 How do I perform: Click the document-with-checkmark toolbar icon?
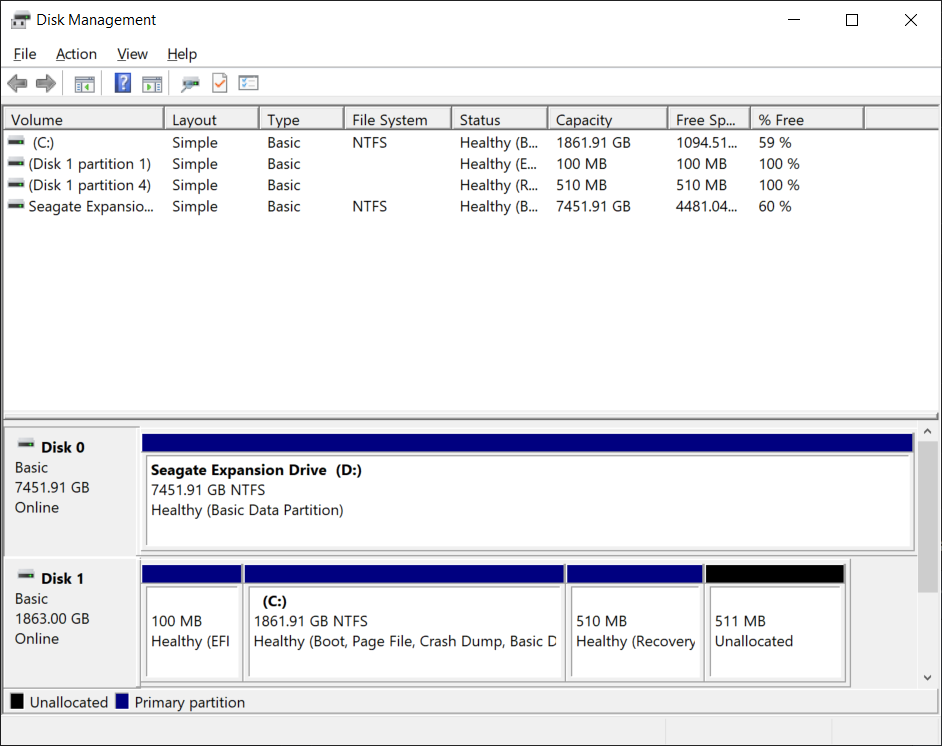219,83
